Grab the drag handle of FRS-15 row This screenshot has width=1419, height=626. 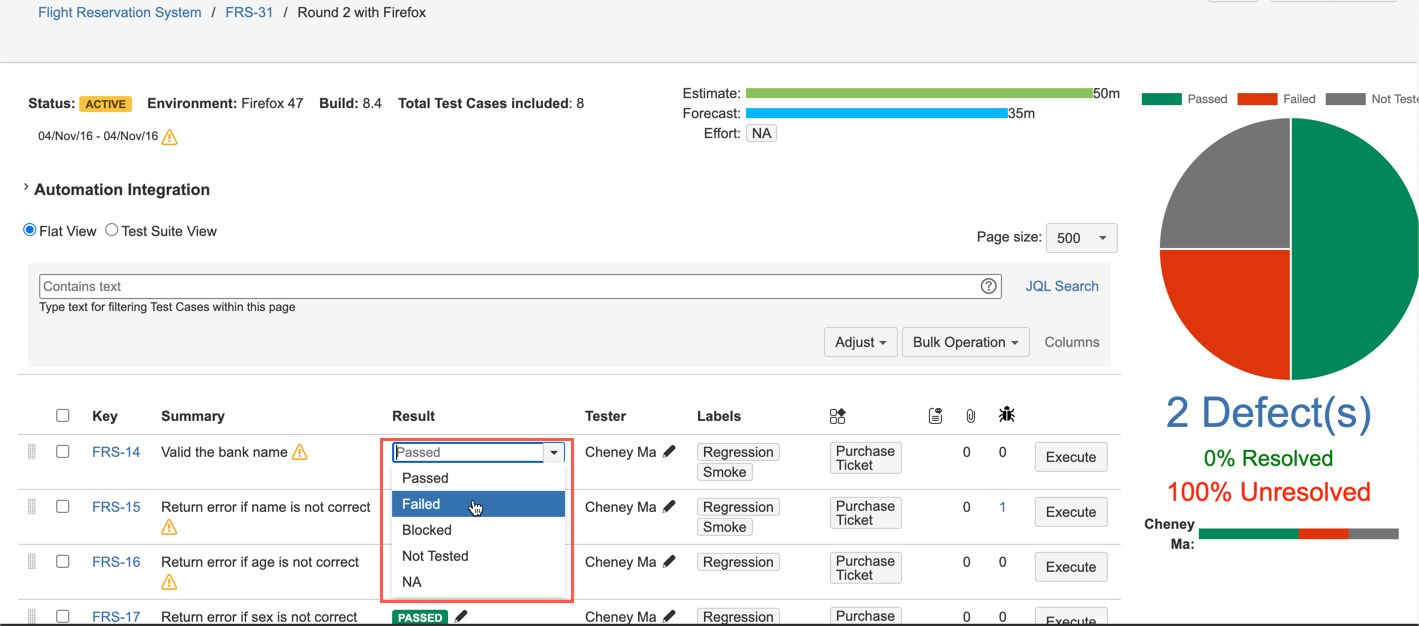32,507
